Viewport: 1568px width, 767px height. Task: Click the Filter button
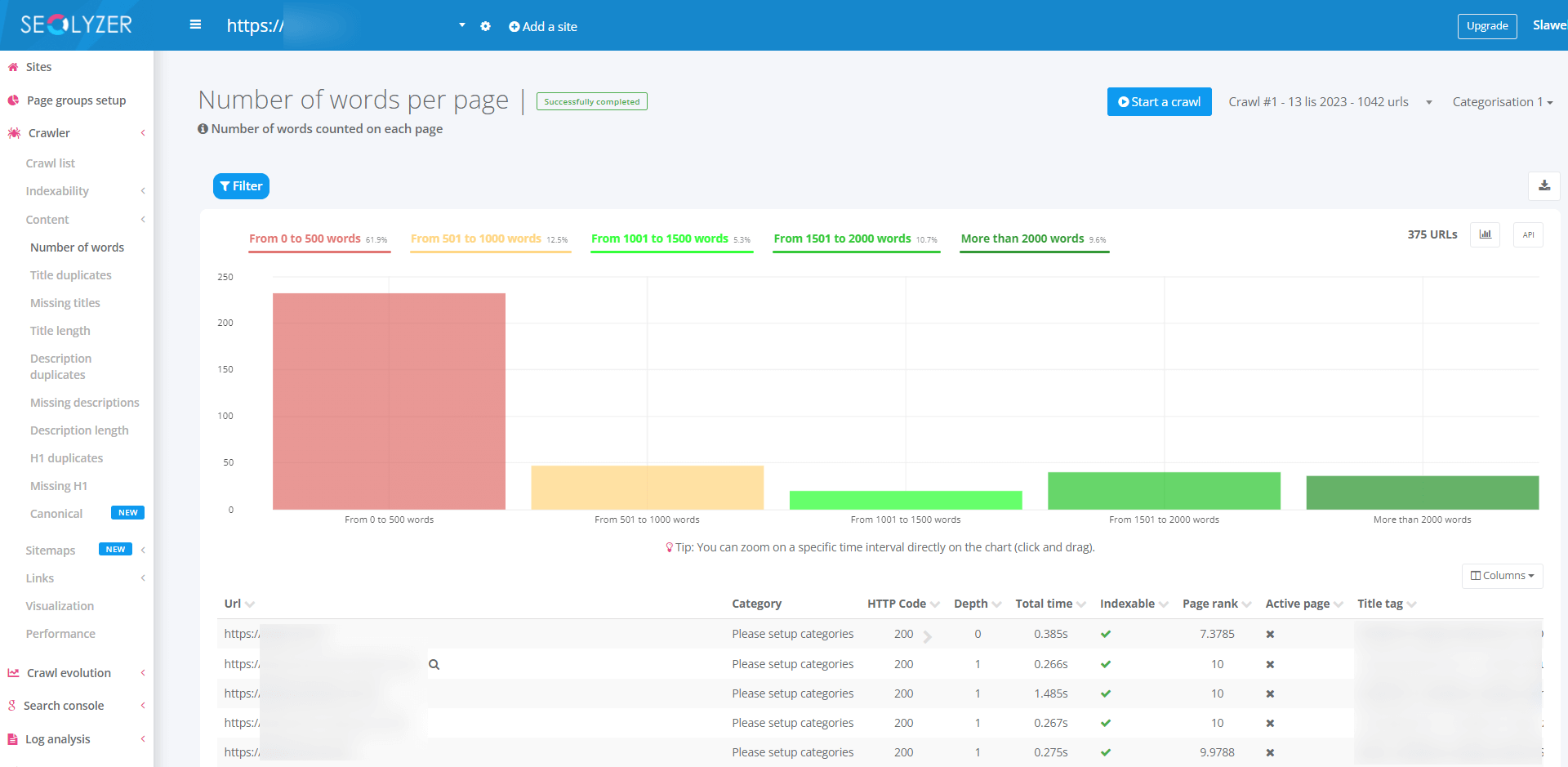pos(241,186)
